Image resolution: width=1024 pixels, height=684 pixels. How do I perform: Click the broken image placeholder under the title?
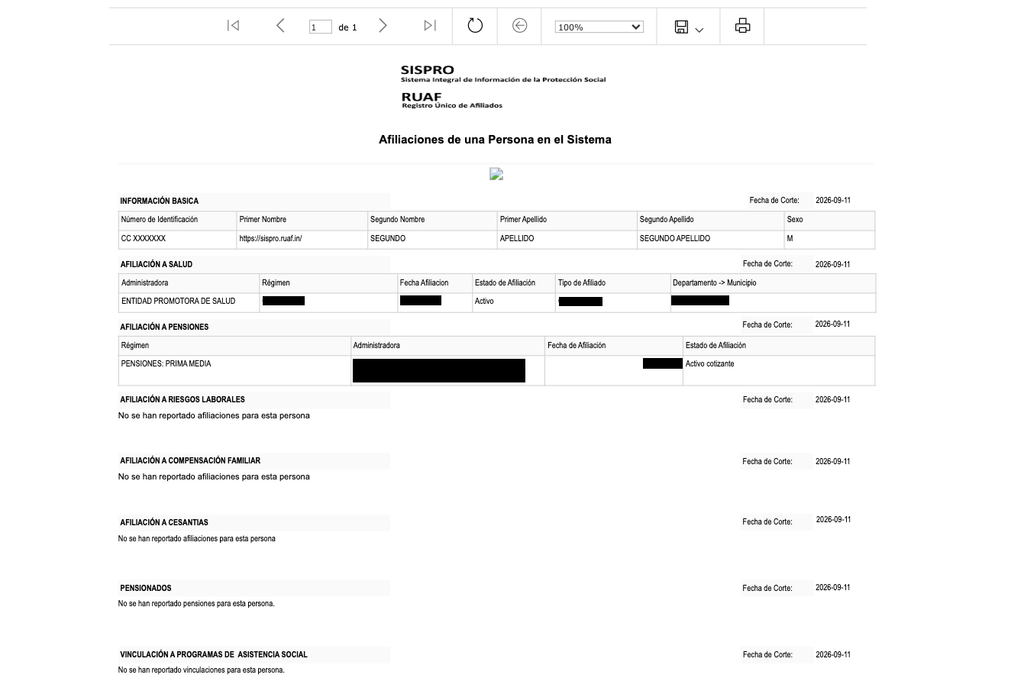496,174
